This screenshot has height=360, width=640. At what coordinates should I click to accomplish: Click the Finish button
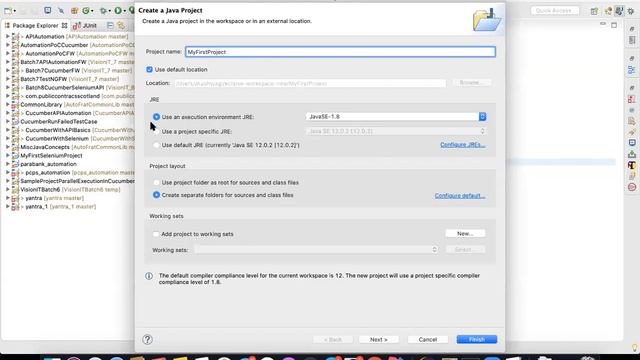pyautogui.click(x=476, y=340)
